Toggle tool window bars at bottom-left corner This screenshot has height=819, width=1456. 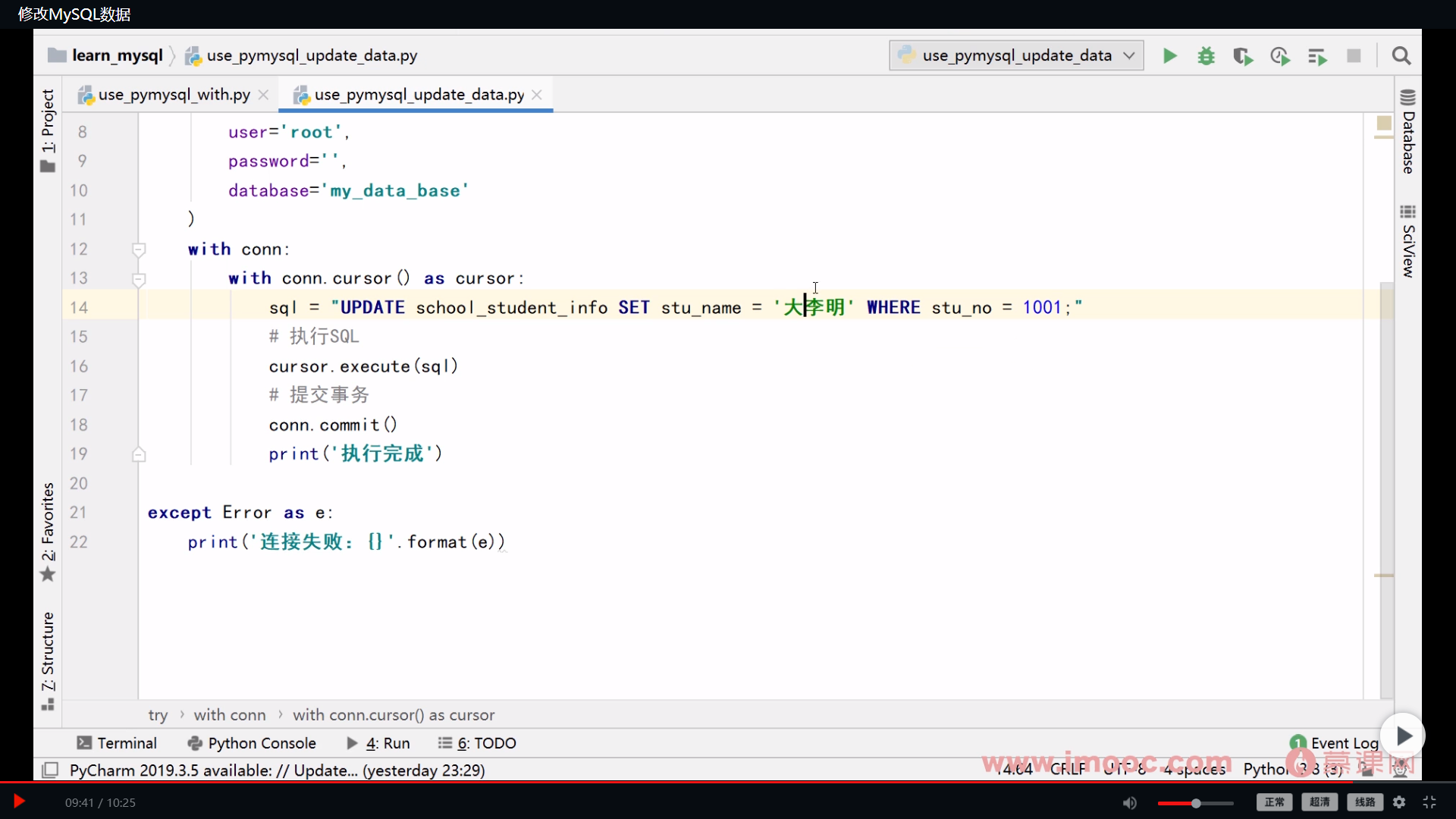pyautogui.click(x=50, y=770)
